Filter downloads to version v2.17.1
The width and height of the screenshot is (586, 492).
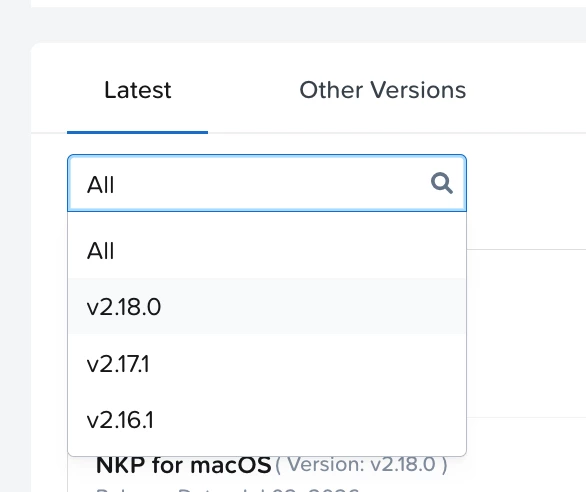point(267,363)
